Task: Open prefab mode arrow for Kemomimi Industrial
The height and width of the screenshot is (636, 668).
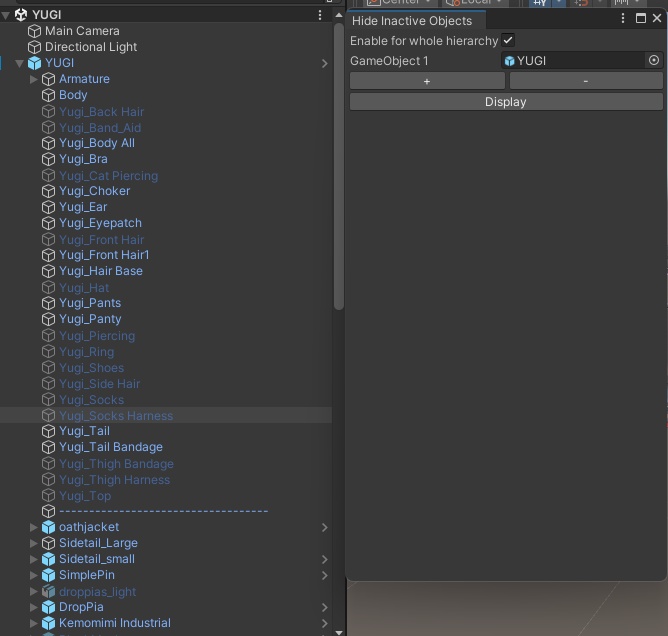Action: click(325, 623)
